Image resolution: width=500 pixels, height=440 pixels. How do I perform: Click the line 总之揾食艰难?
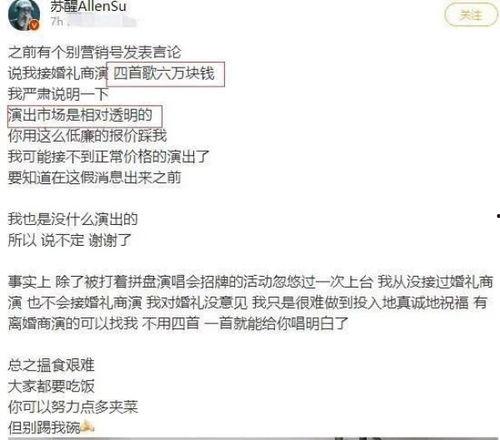[51, 365]
